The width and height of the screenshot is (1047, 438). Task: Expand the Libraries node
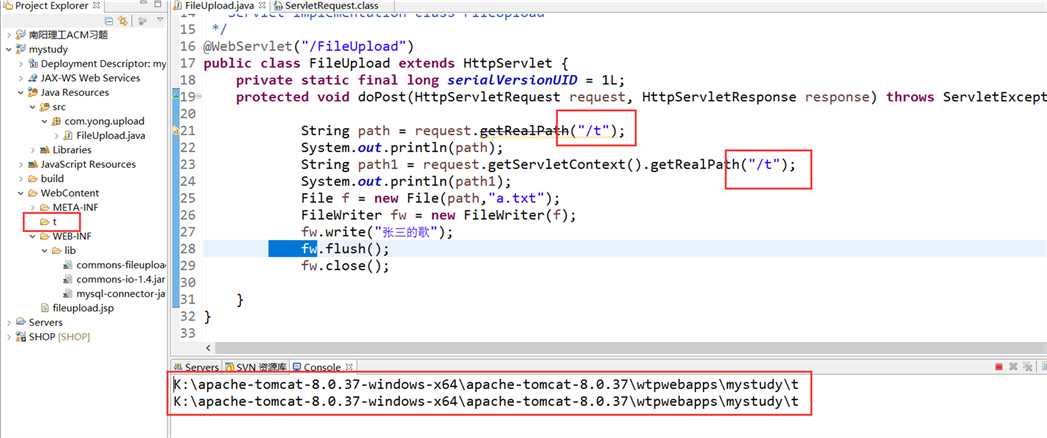[32, 150]
